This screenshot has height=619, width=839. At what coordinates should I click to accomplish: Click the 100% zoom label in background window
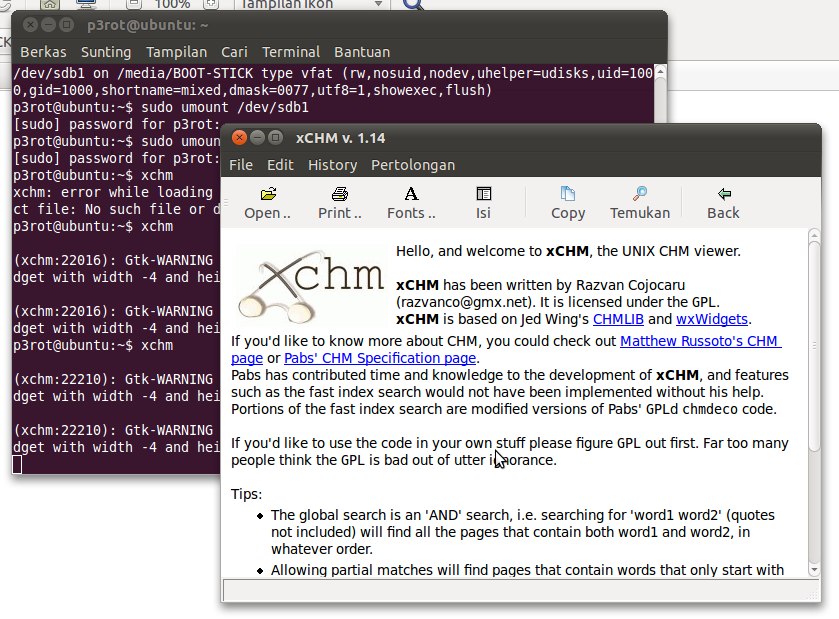pyautogui.click(x=172, y=4)
